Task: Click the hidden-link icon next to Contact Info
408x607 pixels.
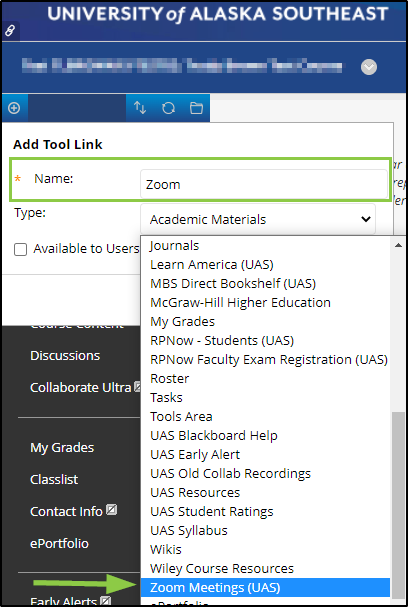Action: pos(111,509)
